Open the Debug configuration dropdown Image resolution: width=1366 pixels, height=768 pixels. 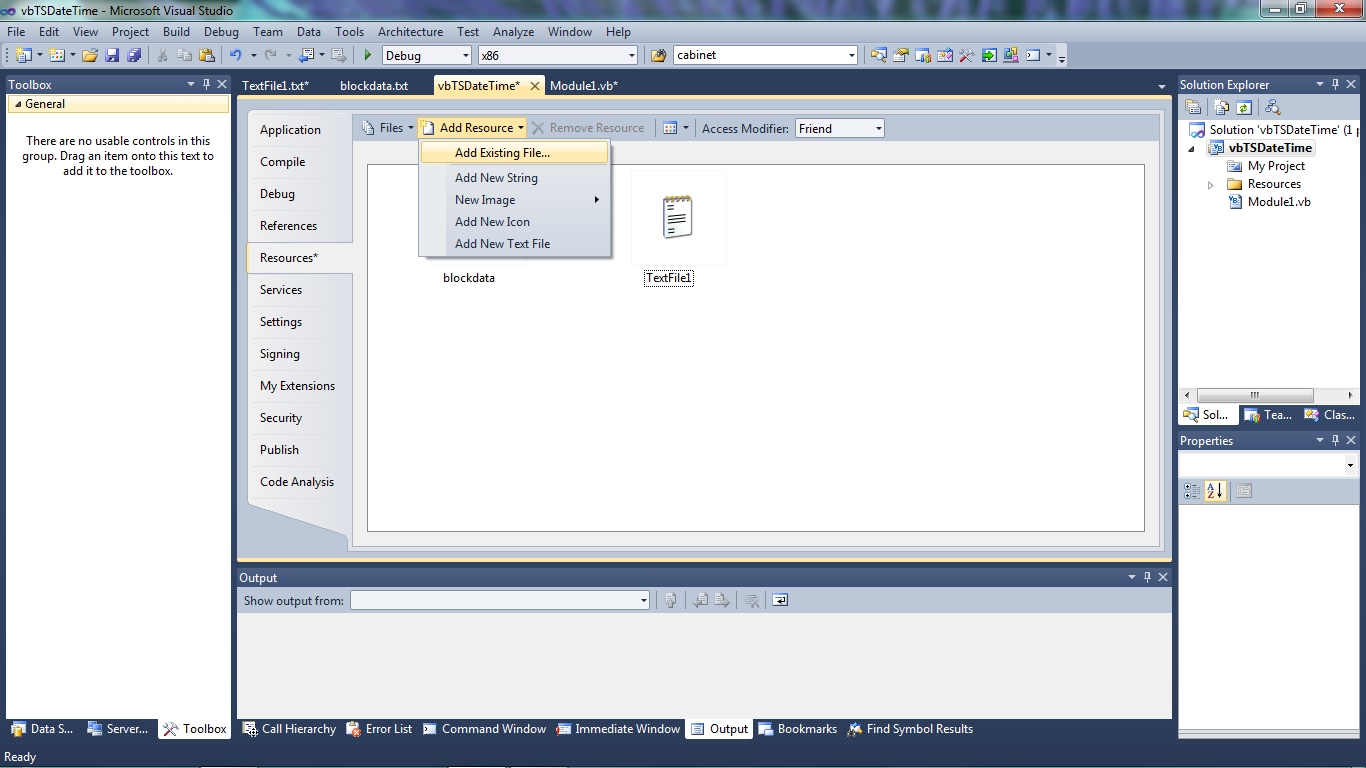pos(463,56)
